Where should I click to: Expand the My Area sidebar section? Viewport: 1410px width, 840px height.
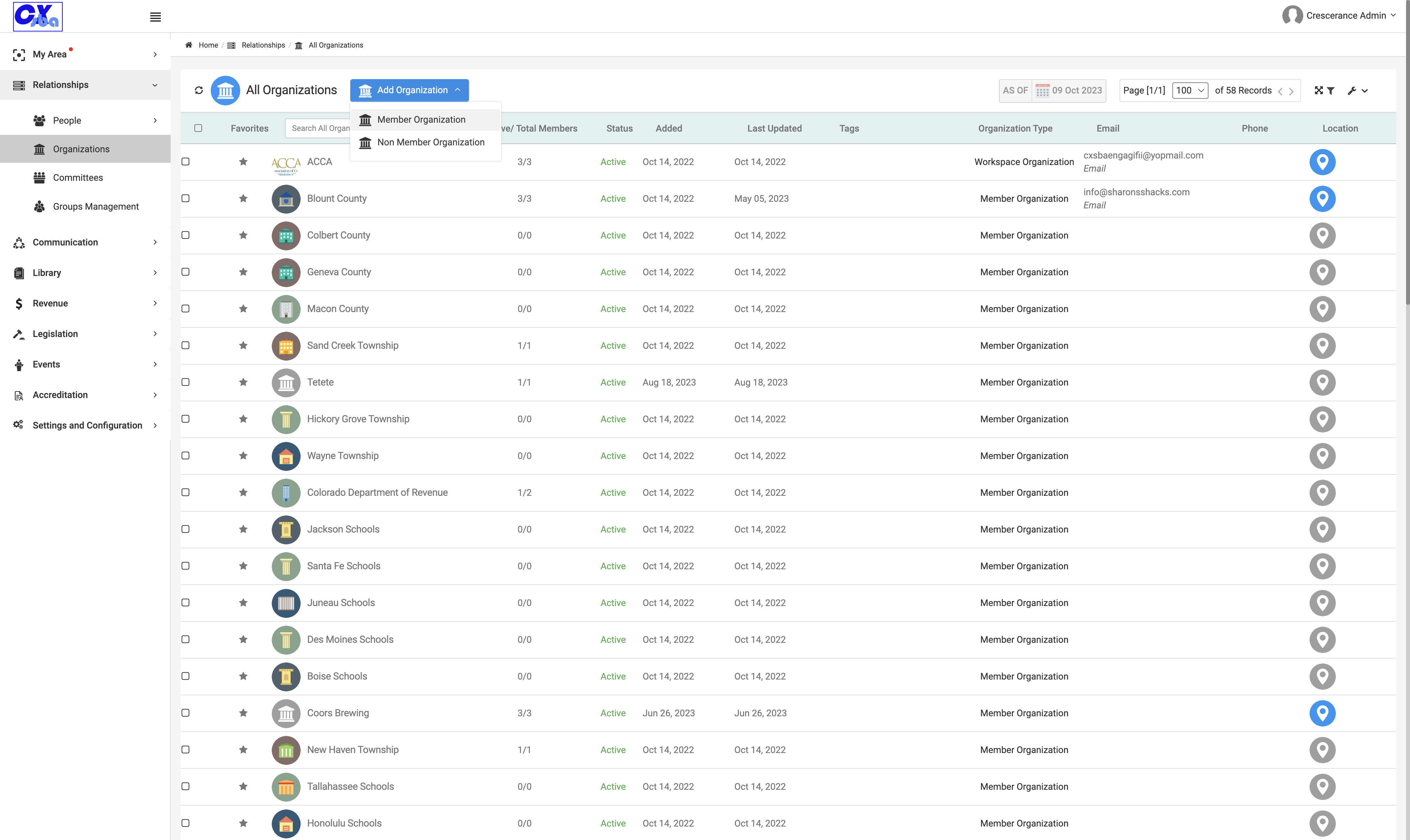pyautogui.click(x=85, y=54)
